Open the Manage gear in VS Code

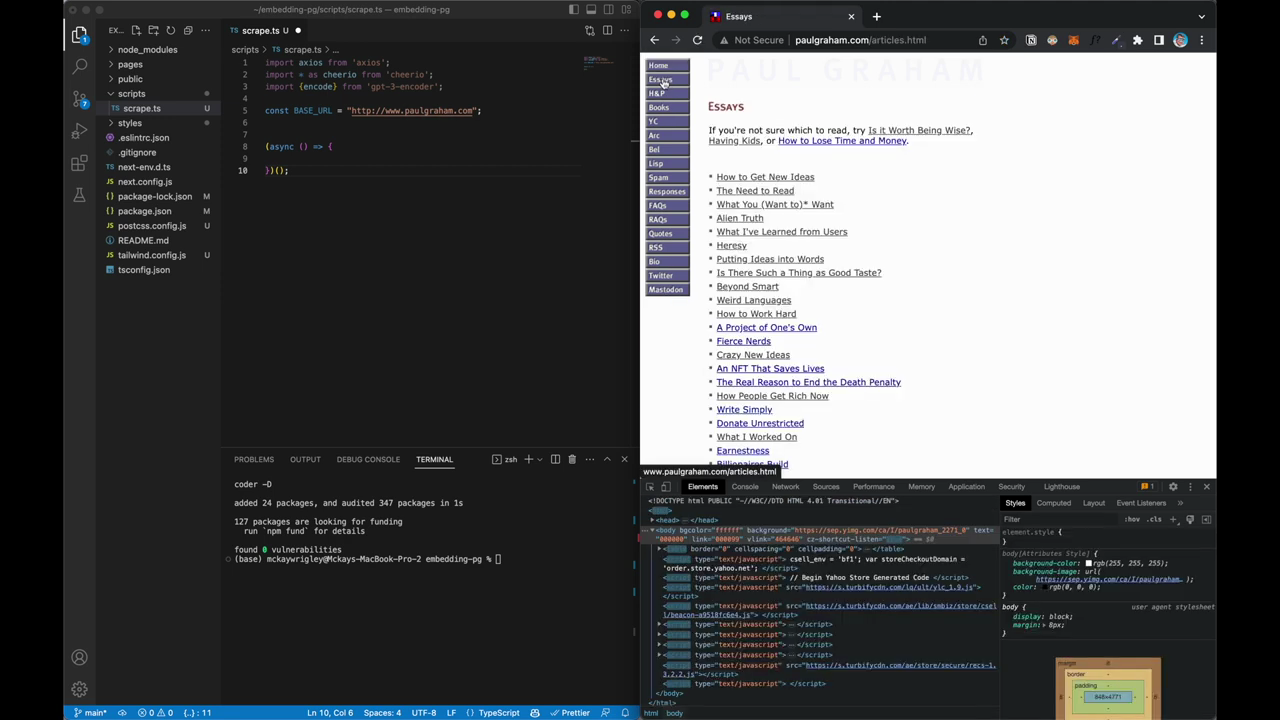pyautogui.click(x=79, y=689)
